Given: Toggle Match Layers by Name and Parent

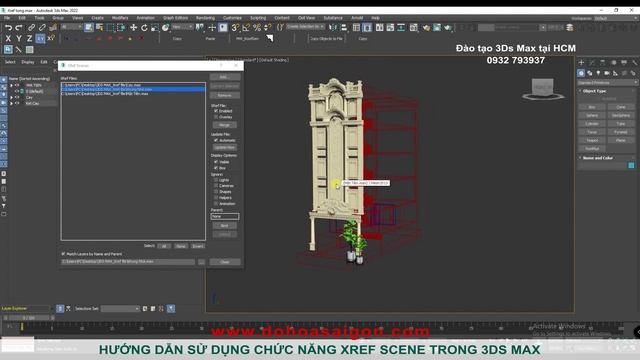Looking at the screenshot, I should point(63,254).
